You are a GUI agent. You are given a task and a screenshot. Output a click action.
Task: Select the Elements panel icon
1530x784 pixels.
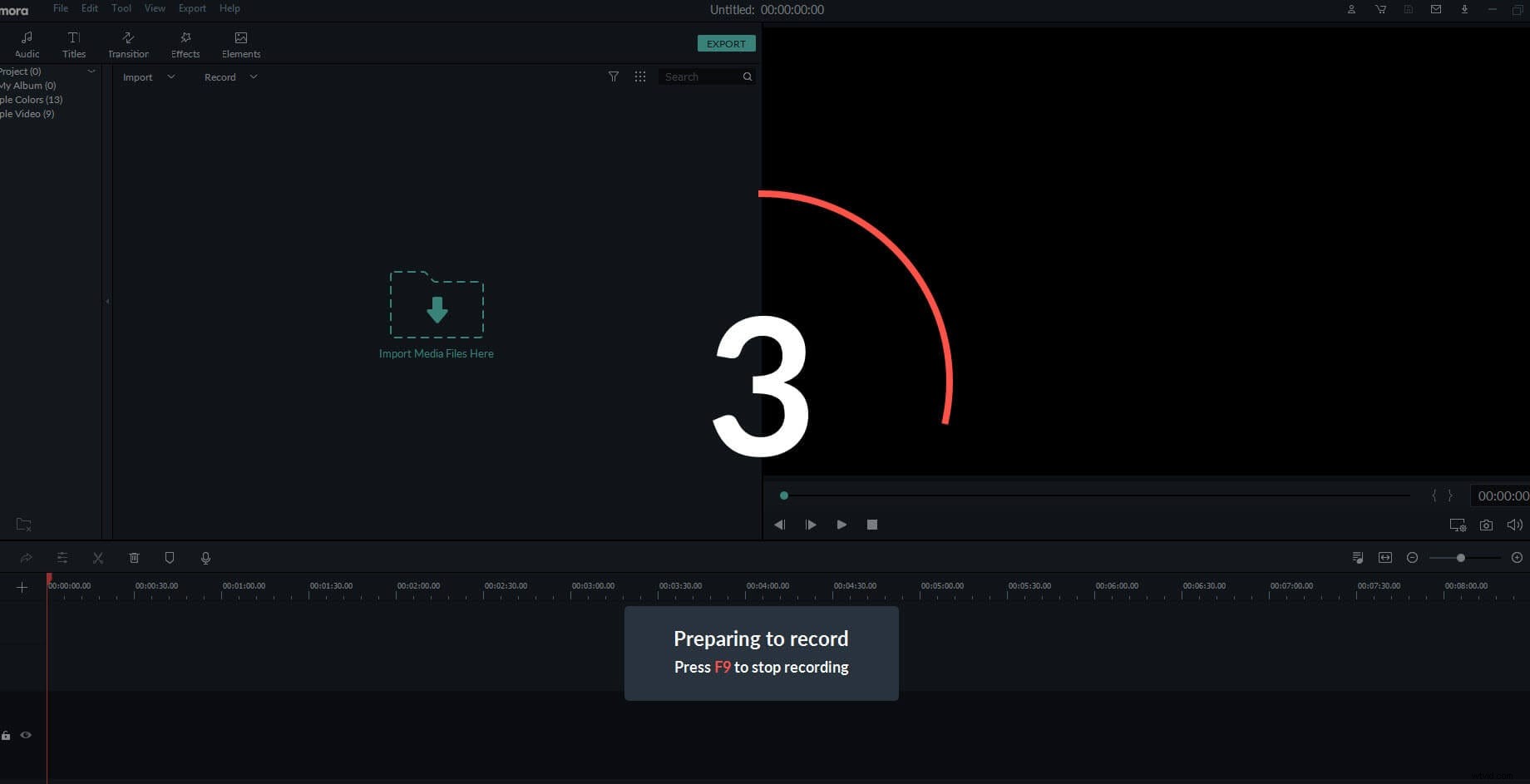240,43
